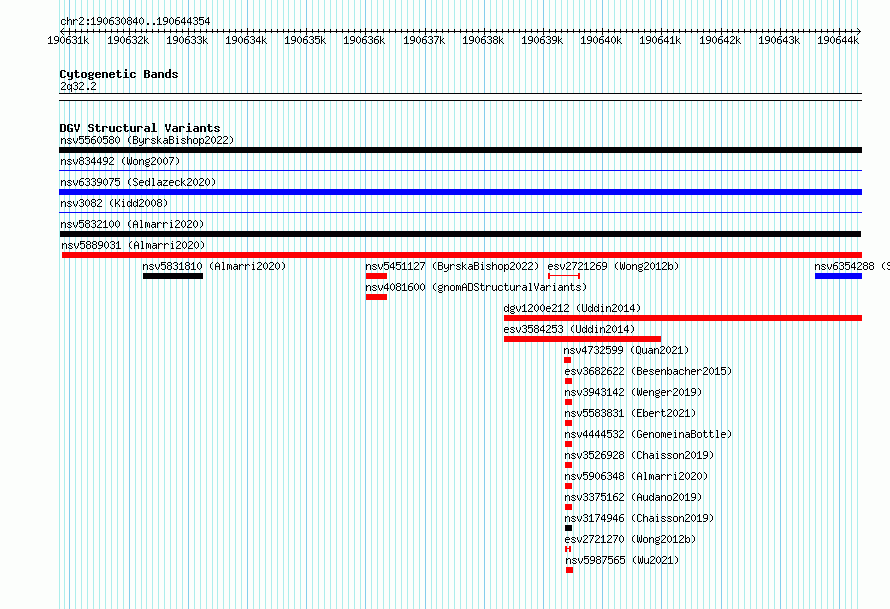
Task: Select the small red nsv5906348 marker
Action: 569,486
